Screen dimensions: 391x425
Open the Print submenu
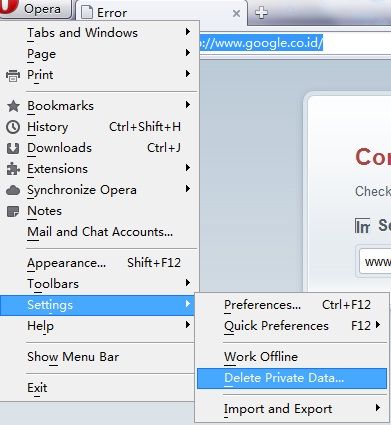tap(100, 75)
